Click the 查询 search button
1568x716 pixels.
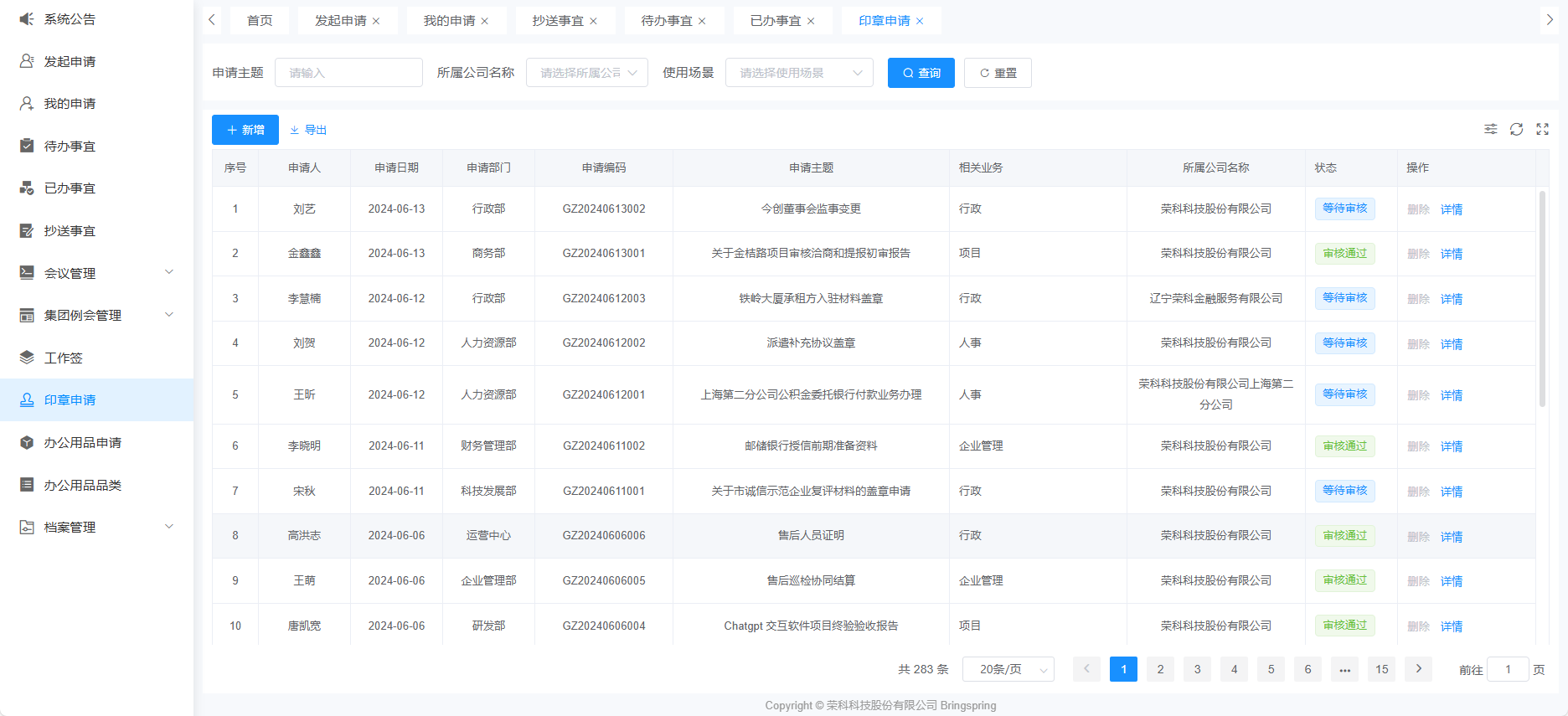[x=921, y=73]
